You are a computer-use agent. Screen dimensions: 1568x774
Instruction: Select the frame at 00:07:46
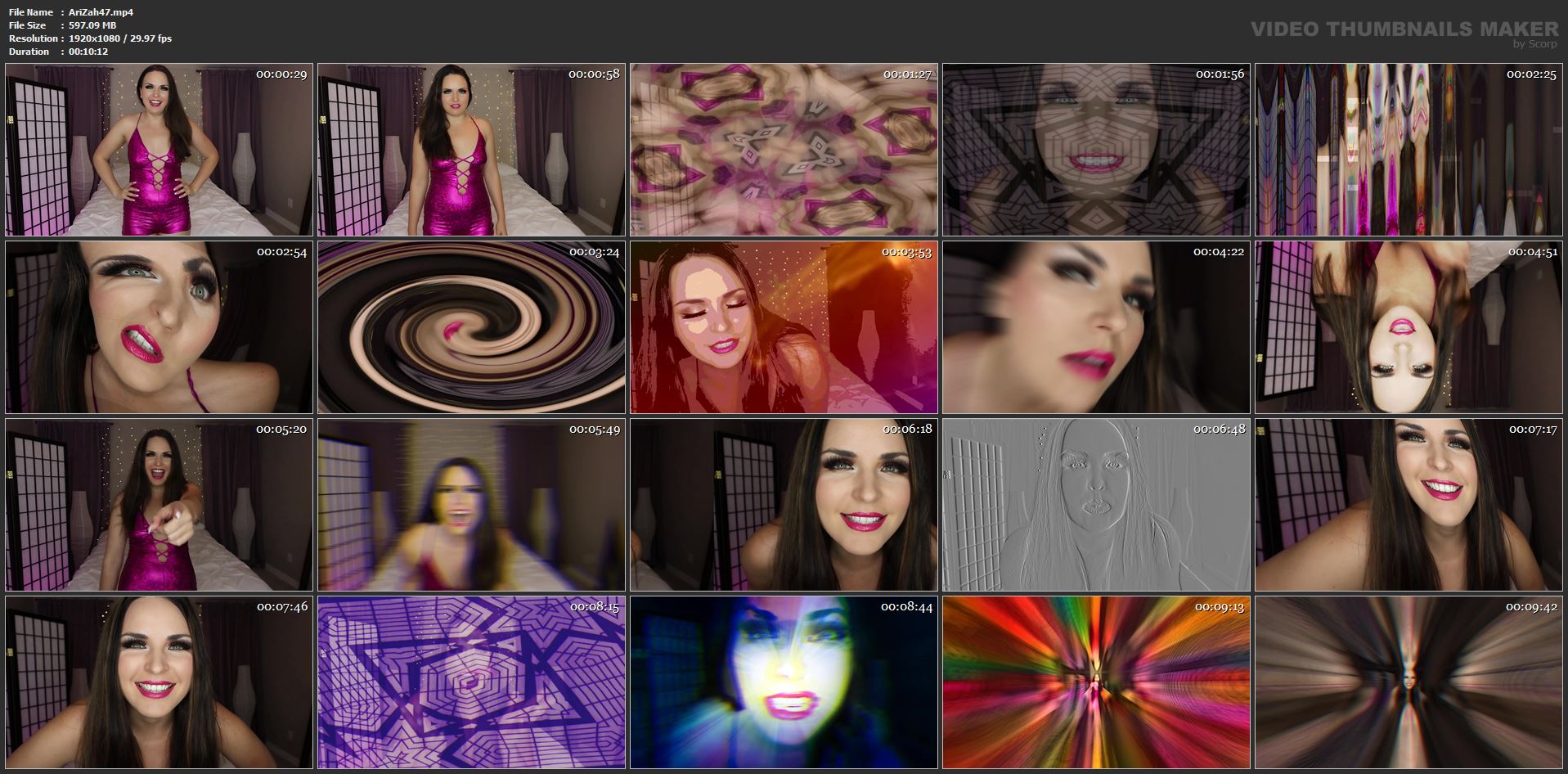pyautogui.click(x=159, y=682)
